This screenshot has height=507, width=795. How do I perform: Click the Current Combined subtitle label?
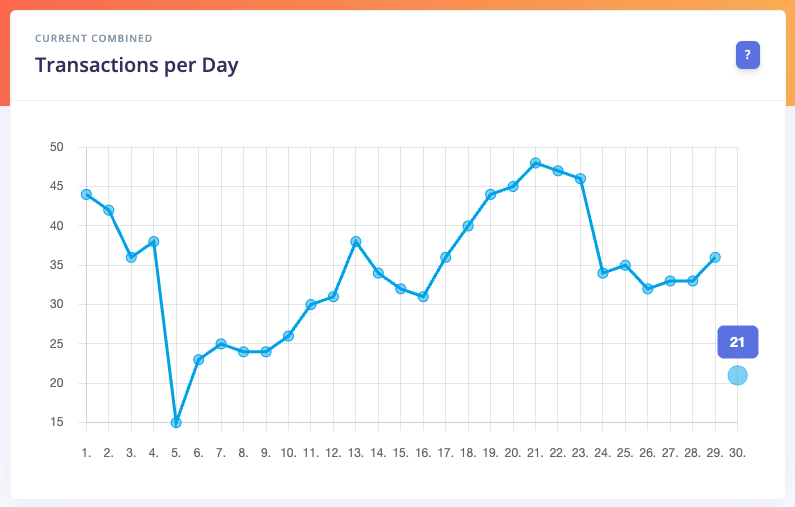point(94,39)
